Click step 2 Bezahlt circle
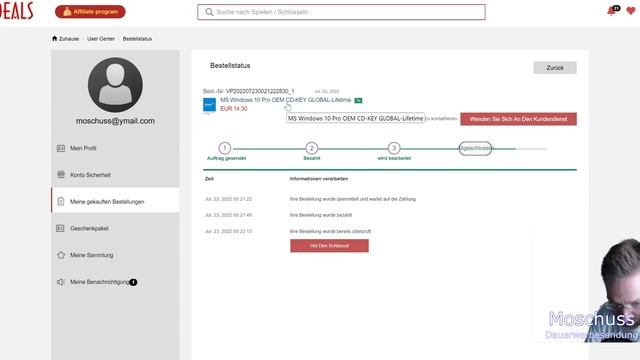Screen dimensions: 640x360 pos(311,148)
